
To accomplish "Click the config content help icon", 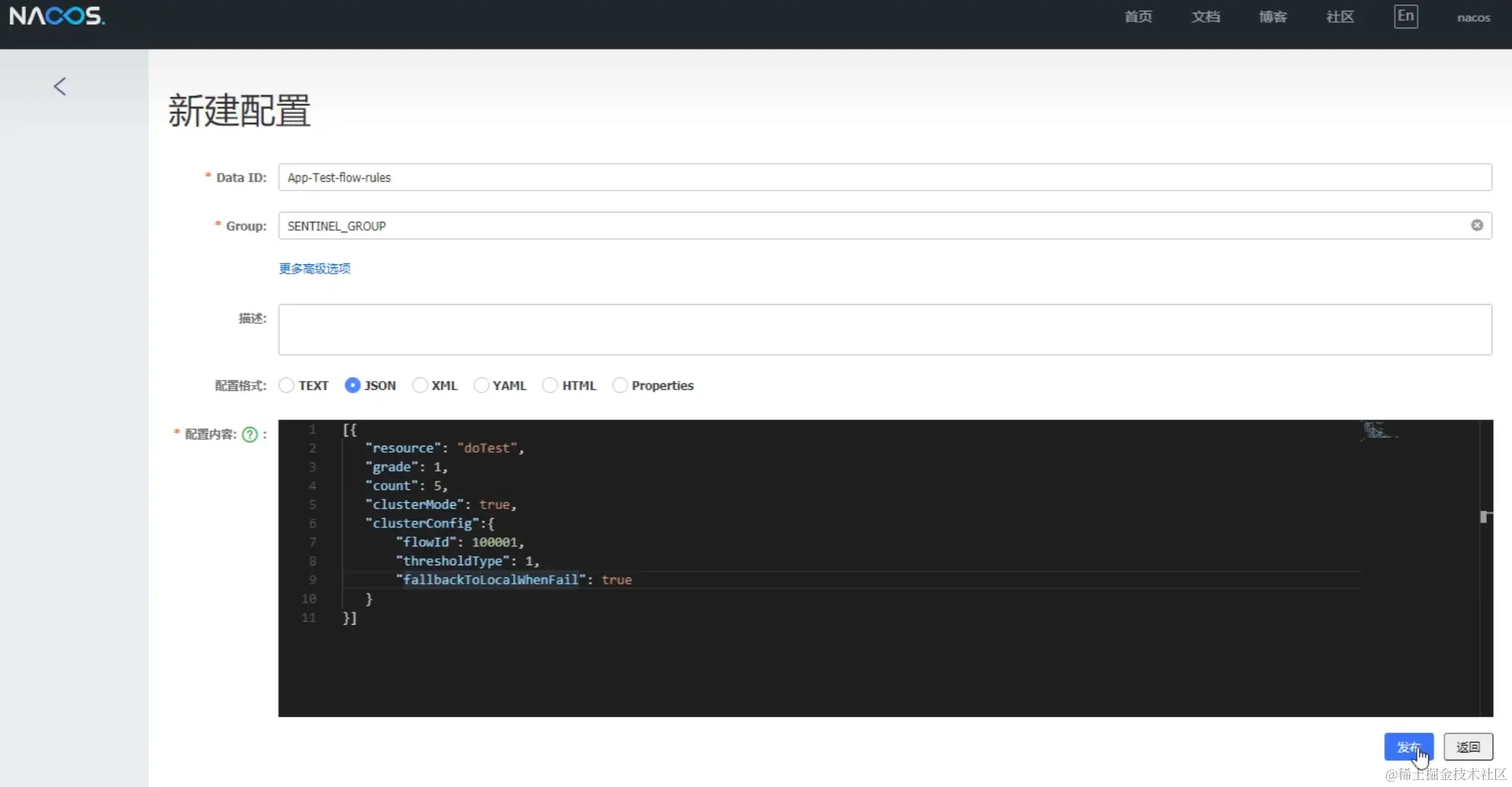I will pos(249,434).
